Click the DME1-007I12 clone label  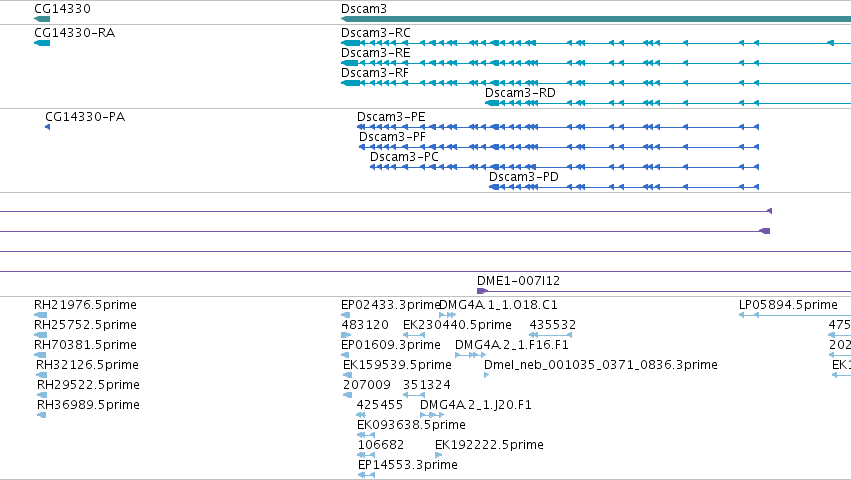(518, 281)
